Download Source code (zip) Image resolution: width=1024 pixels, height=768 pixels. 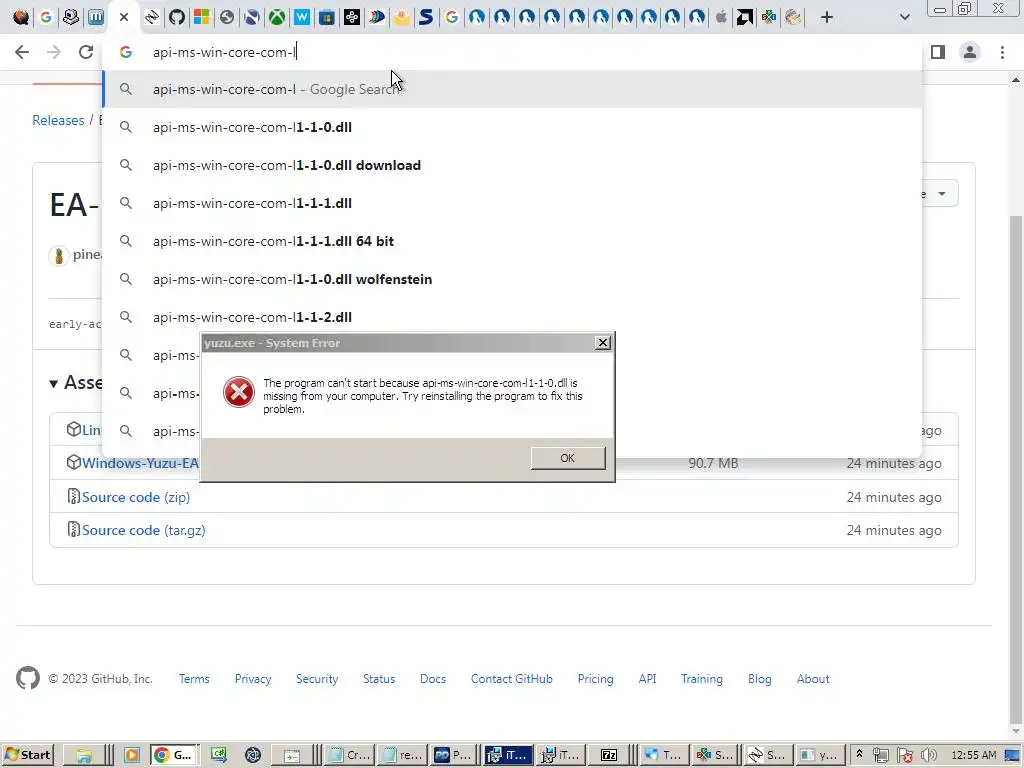click(136, 497)
